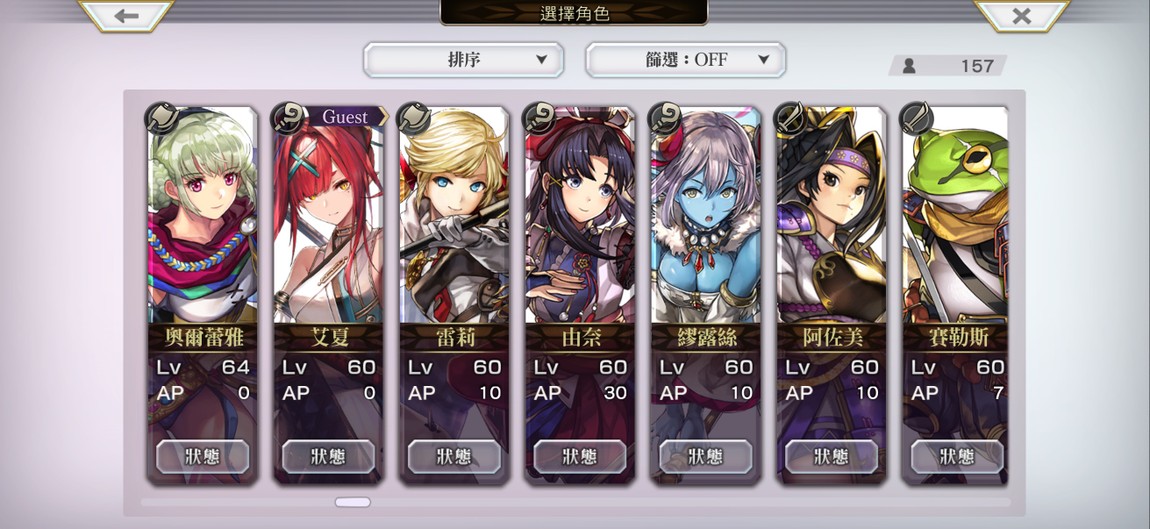Click the horizontal scrollbar handle
The height and width of the screenshot is (529, 1150).
(353, 503)
